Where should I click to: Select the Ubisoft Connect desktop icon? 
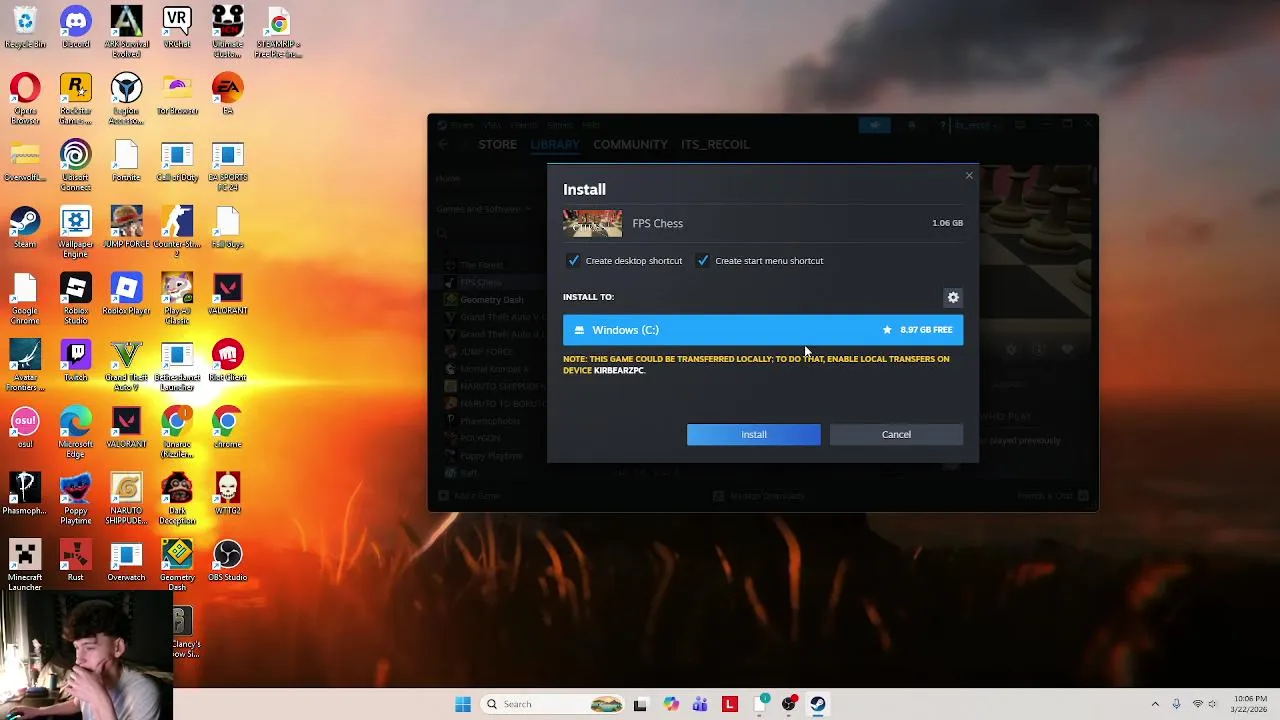point(76,164)
